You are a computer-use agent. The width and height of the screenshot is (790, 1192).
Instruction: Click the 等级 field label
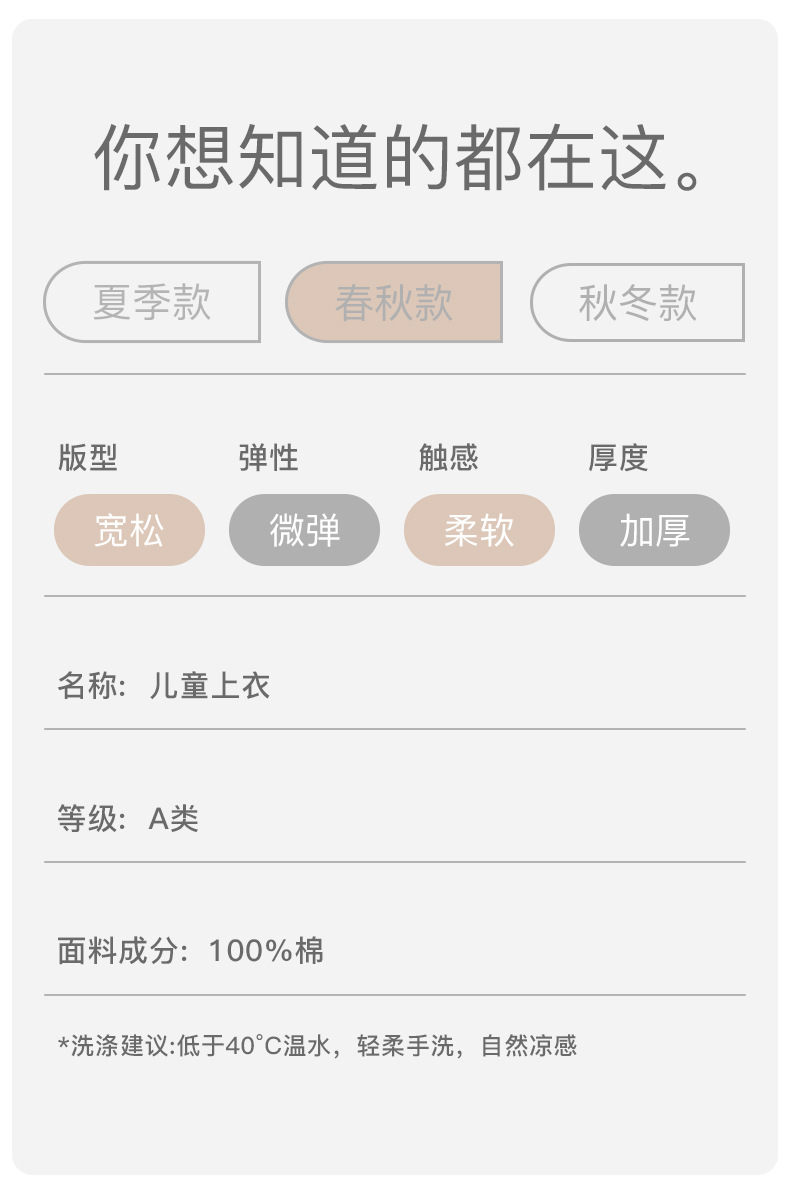88,819
